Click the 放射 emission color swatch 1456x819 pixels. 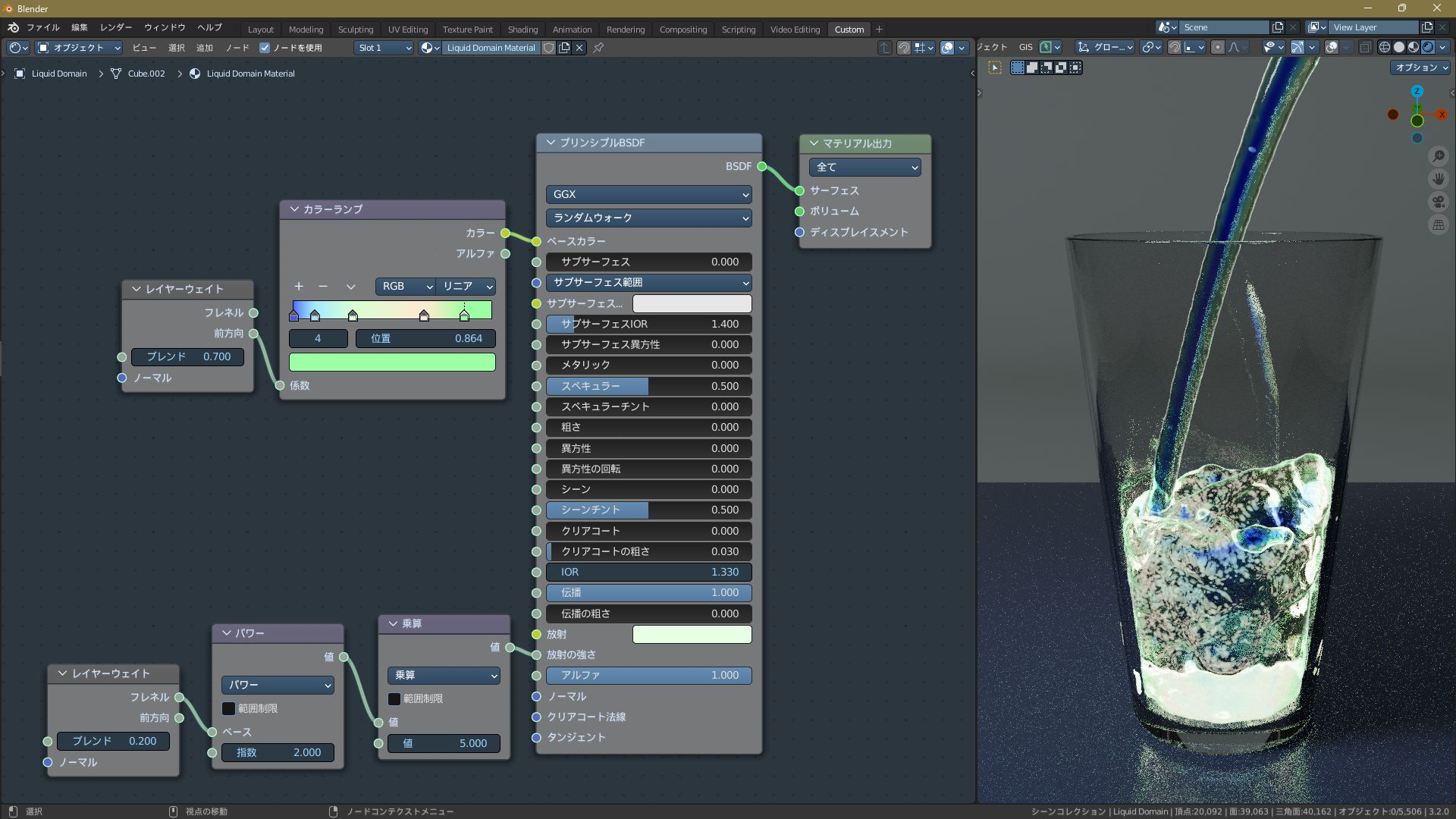[692, 634]
